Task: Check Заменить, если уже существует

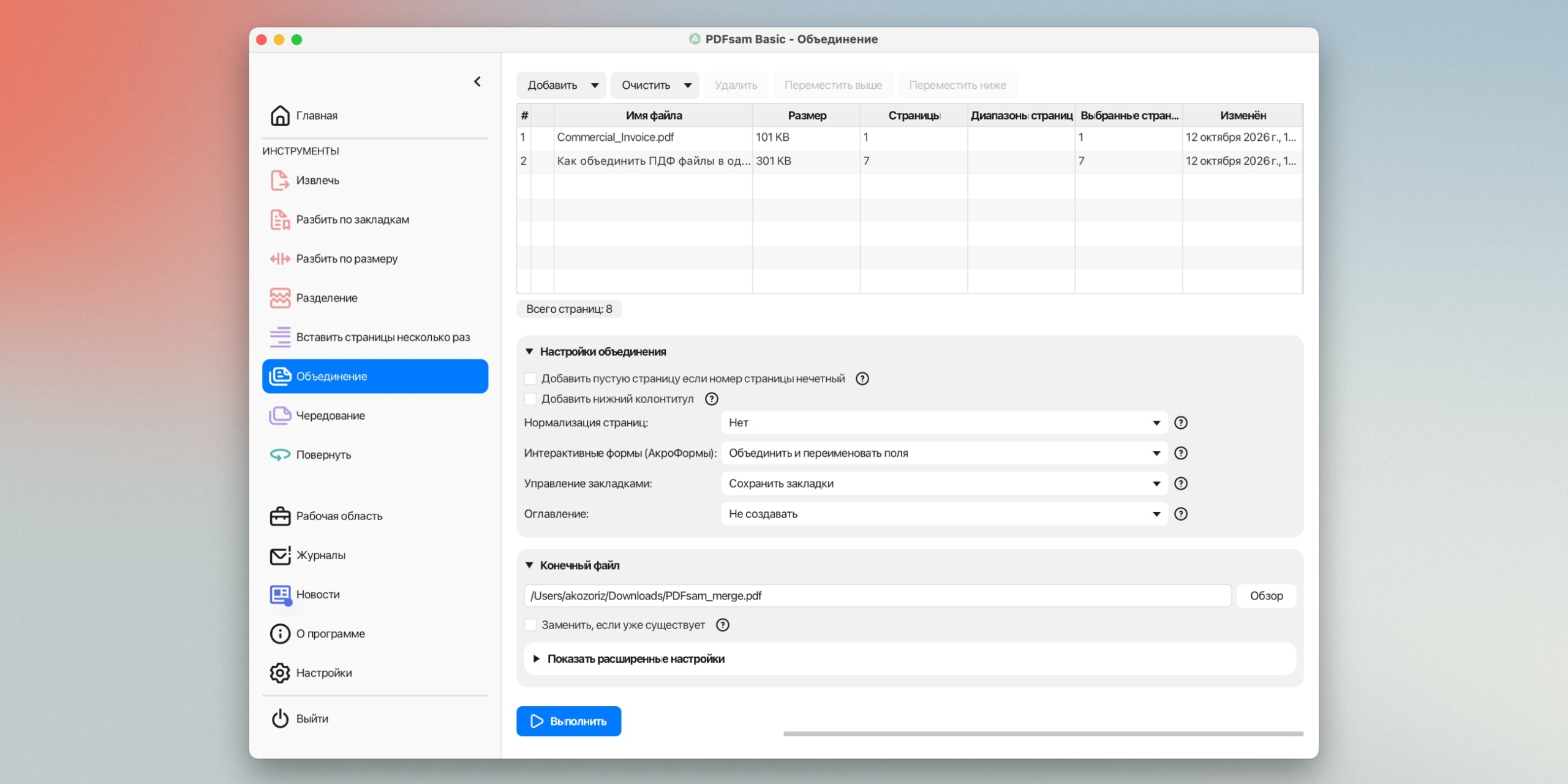Action: tap(530, 625)
